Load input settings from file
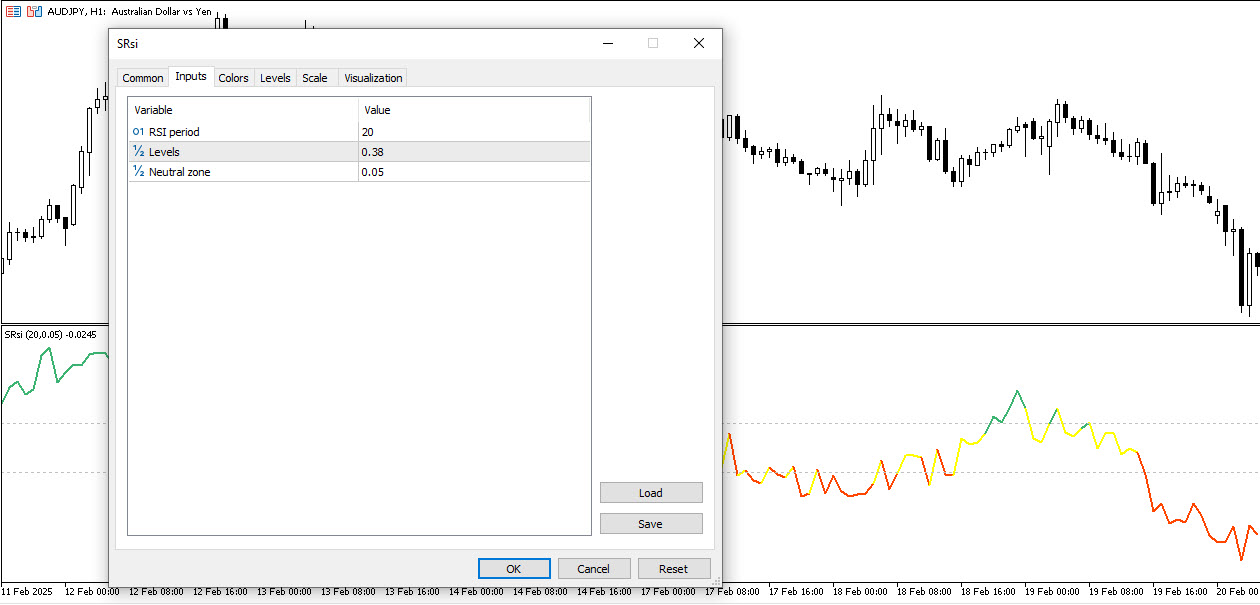 [651, 493]
